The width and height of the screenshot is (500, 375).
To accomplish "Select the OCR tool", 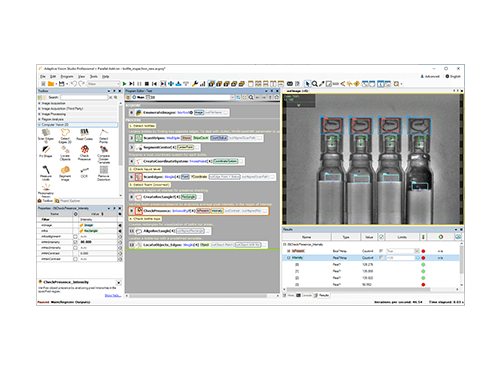I will point(84,172).
